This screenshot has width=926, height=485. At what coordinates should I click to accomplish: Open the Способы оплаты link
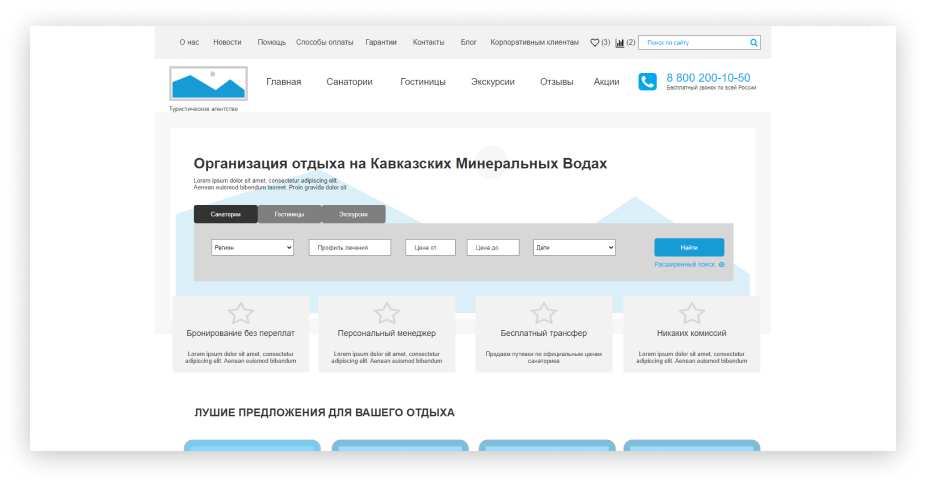pyautogui.click(x=325, y=43)
